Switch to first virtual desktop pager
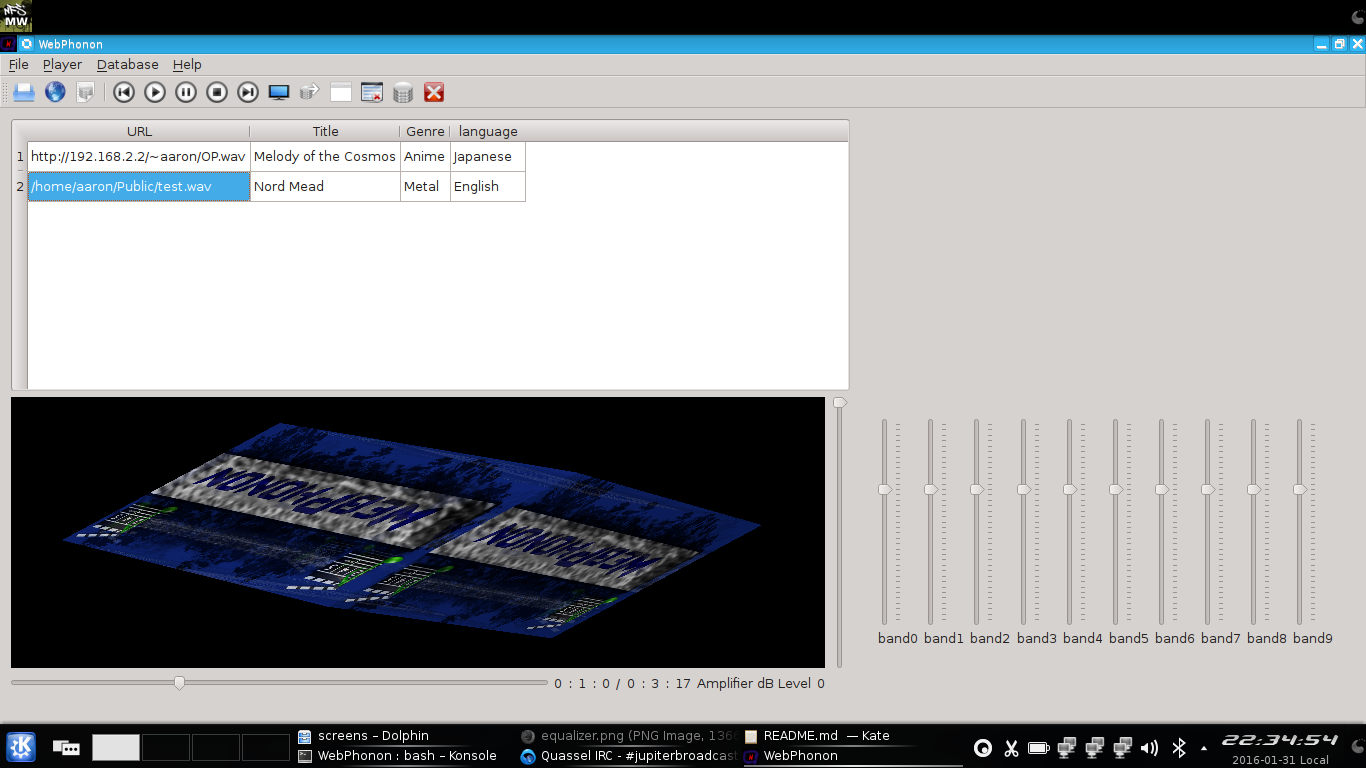This screenshot has width=1366, height=768. (116, 747)
